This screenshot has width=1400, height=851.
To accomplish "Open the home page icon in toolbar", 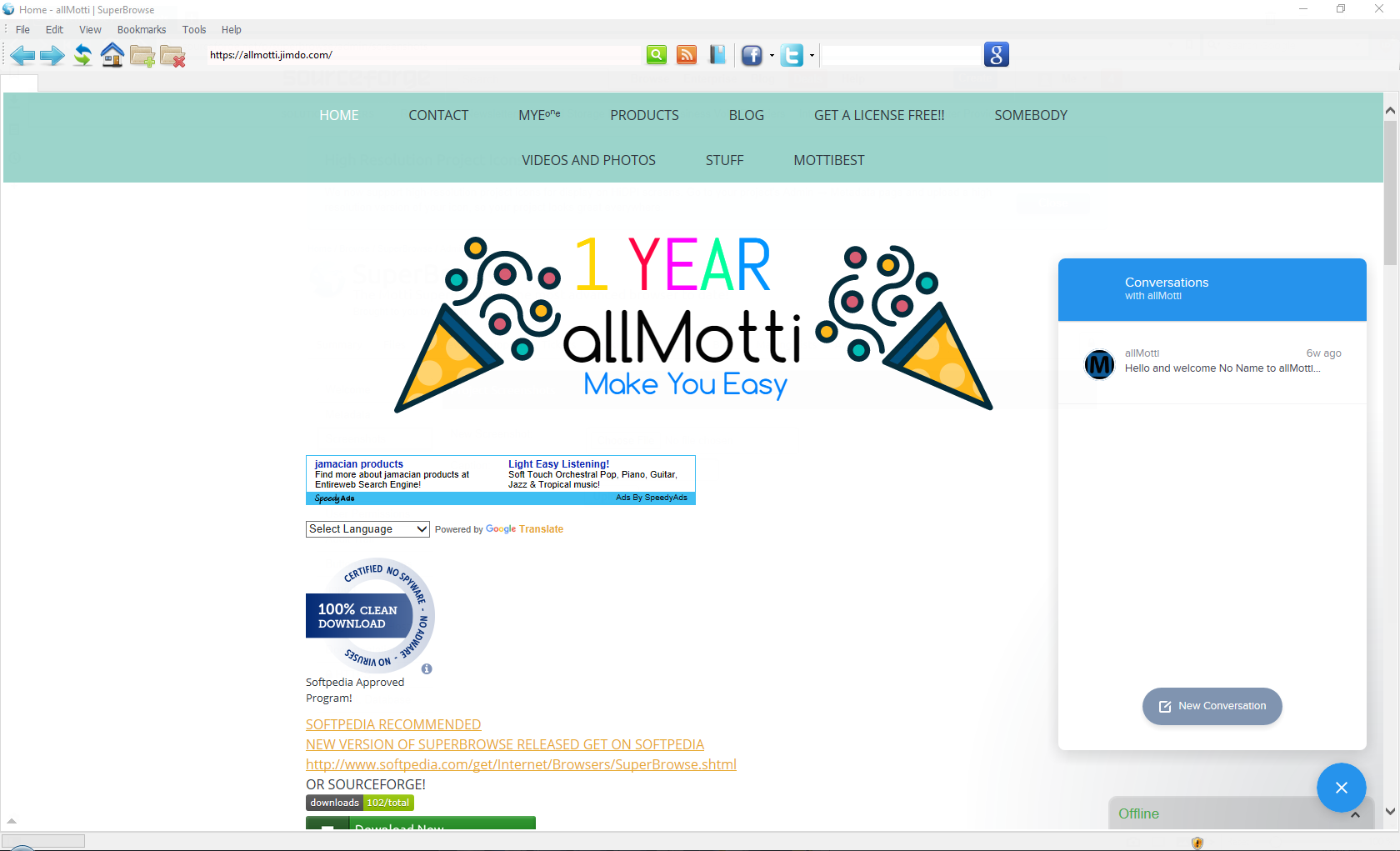I will (x=112, y=55).
